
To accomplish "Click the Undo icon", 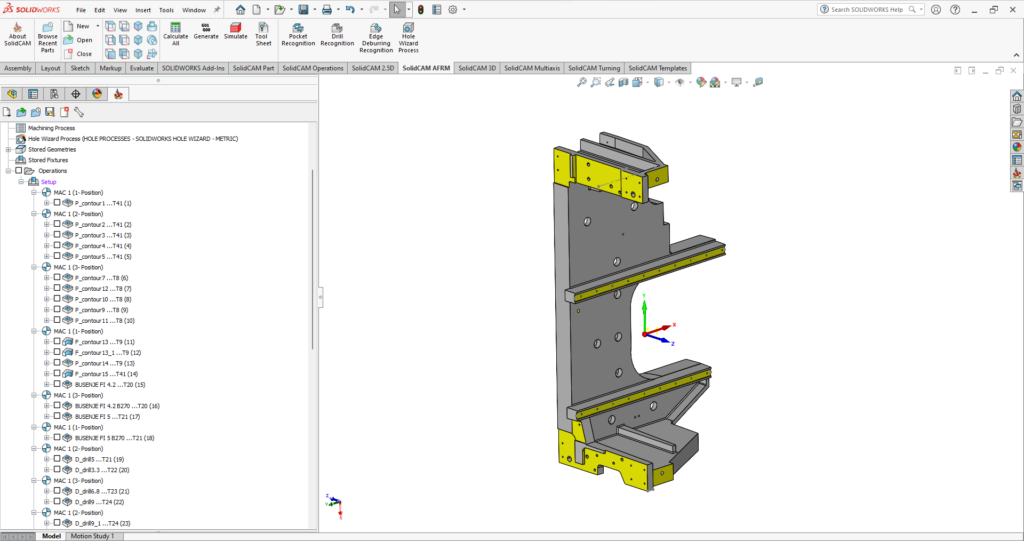I will (351, 10).
